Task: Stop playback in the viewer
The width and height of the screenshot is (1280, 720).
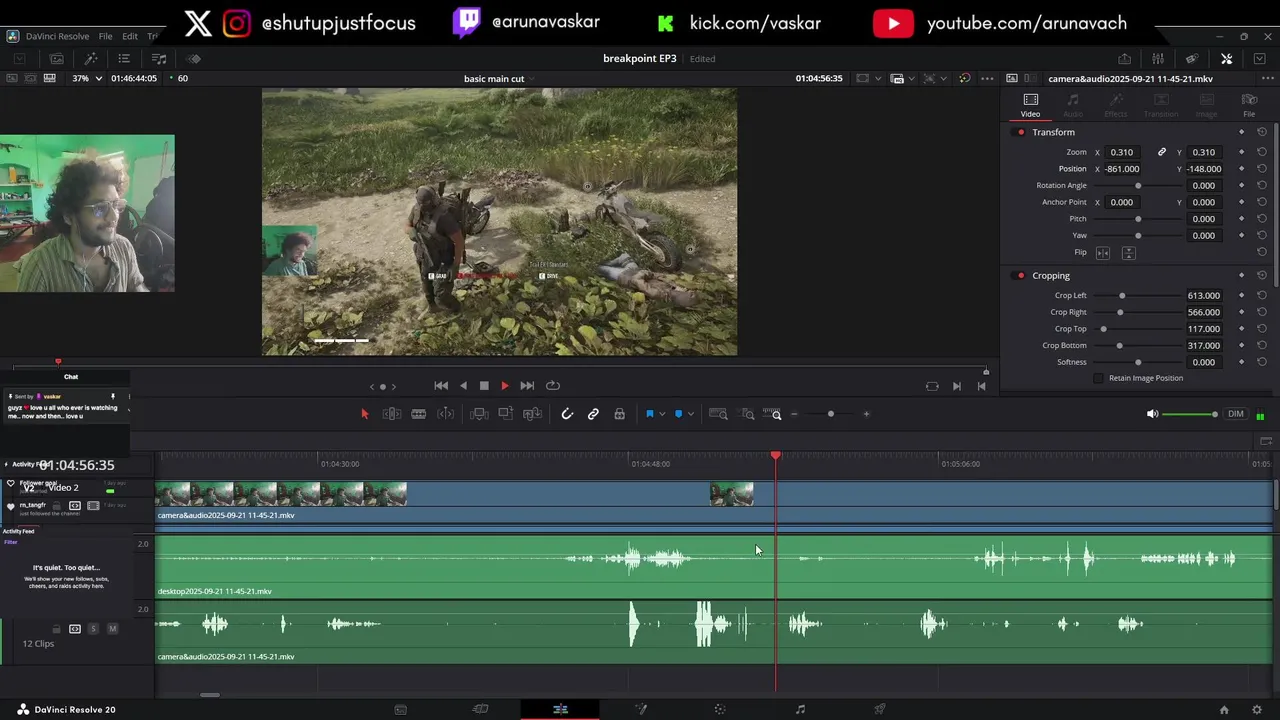Action: coord(484,386)
